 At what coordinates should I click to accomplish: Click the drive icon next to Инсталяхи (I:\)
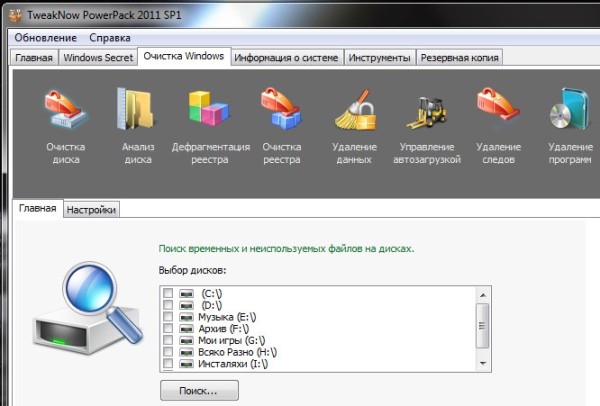tap(186, 364)
